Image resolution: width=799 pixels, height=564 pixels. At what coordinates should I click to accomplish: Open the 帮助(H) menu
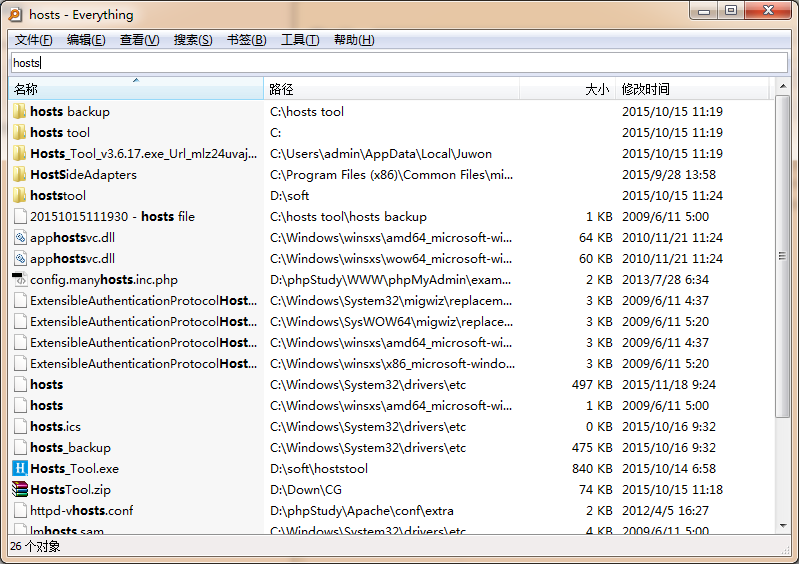[x=354, y=40]
